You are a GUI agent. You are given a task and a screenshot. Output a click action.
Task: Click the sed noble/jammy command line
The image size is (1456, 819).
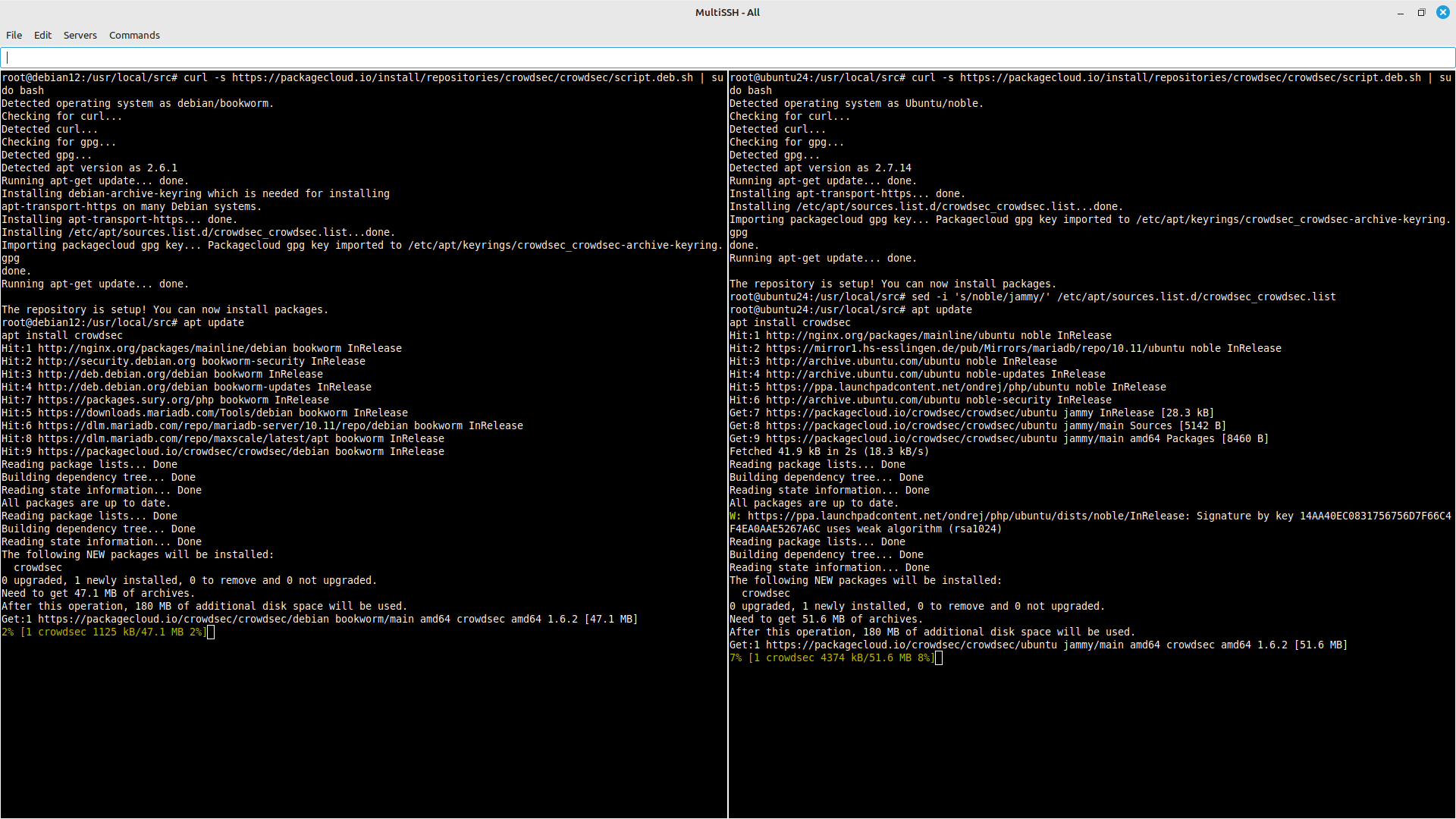pyautogui.click(x=1033, y=297)
